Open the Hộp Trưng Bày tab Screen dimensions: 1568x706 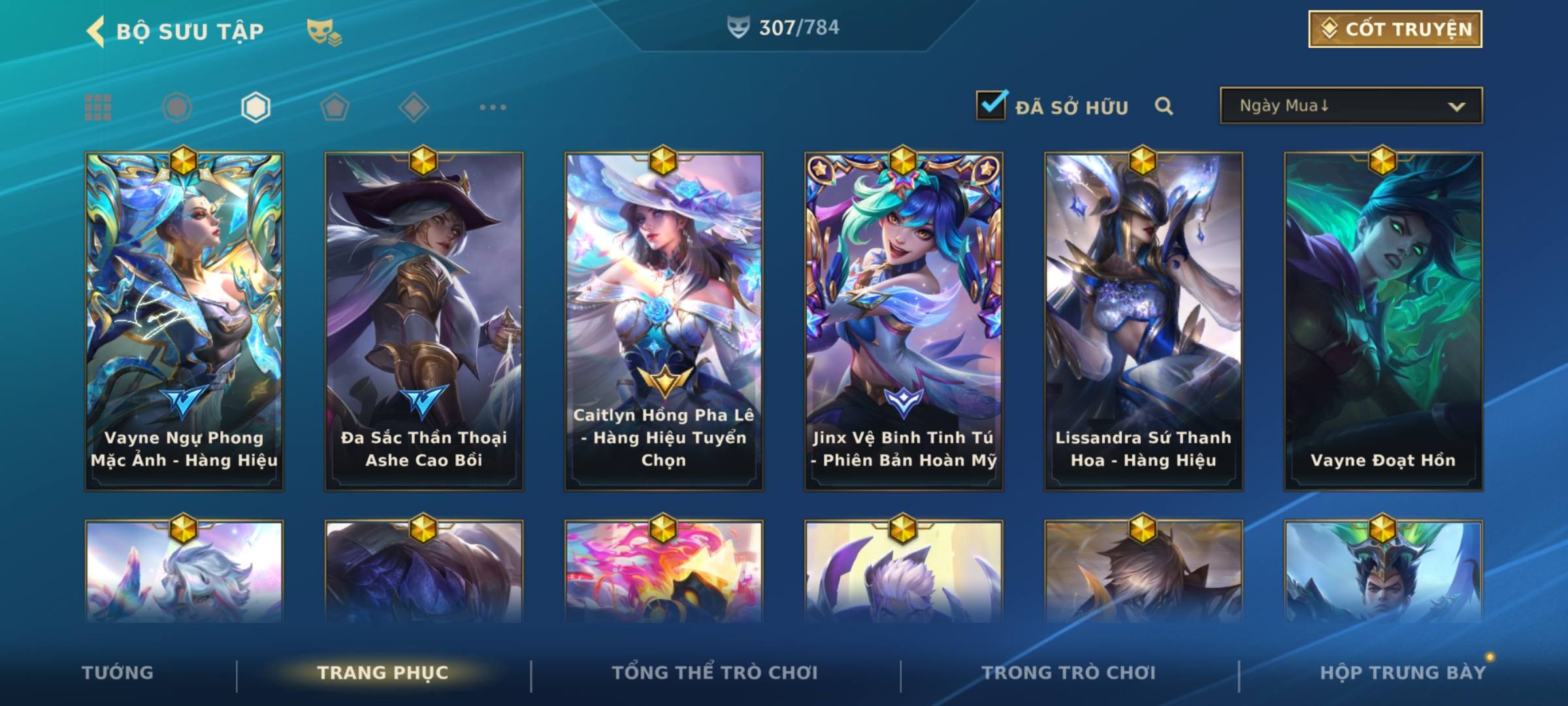click(x=1403, y=673)
